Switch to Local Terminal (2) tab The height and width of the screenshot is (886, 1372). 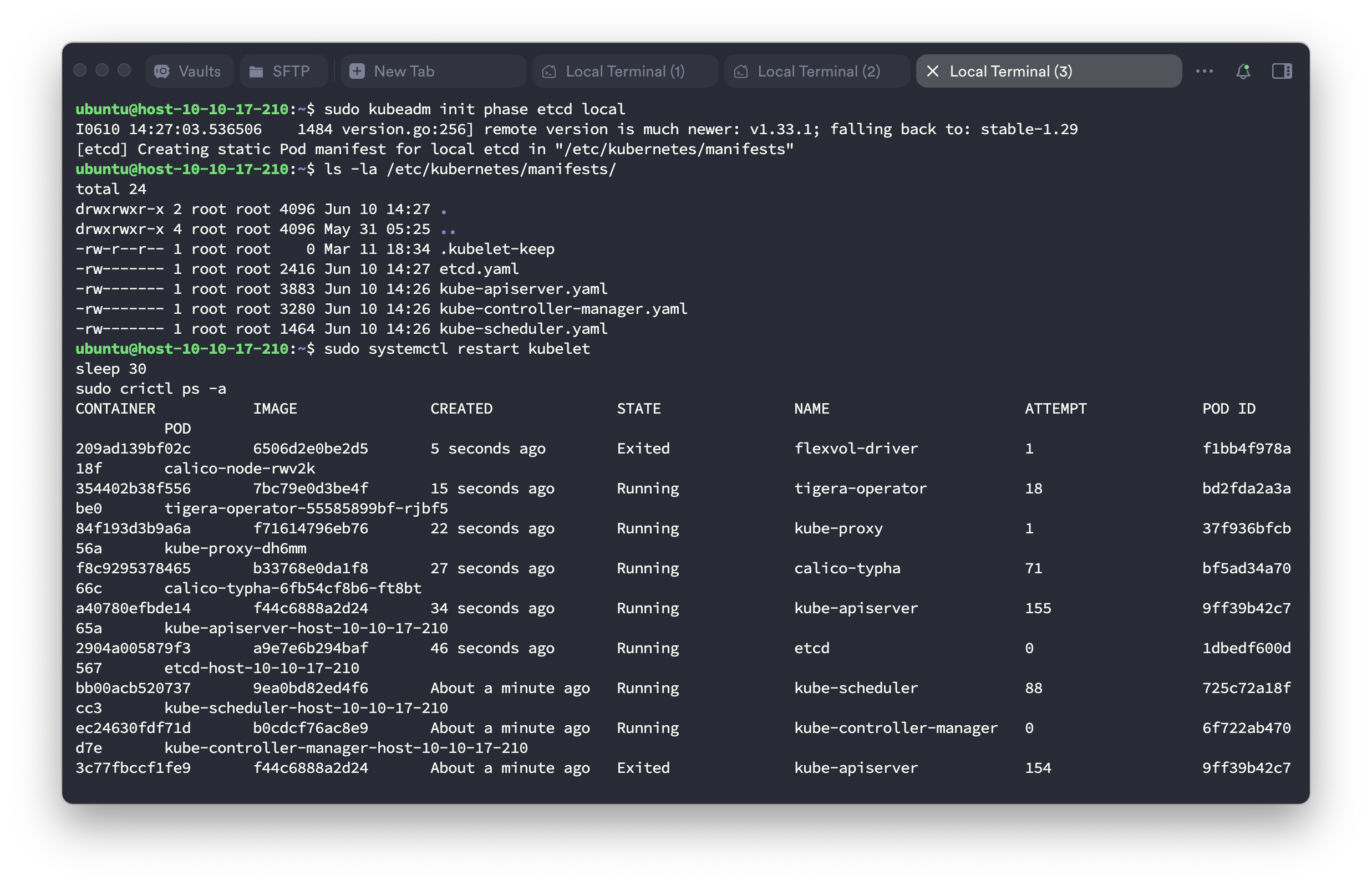(817, 72)
